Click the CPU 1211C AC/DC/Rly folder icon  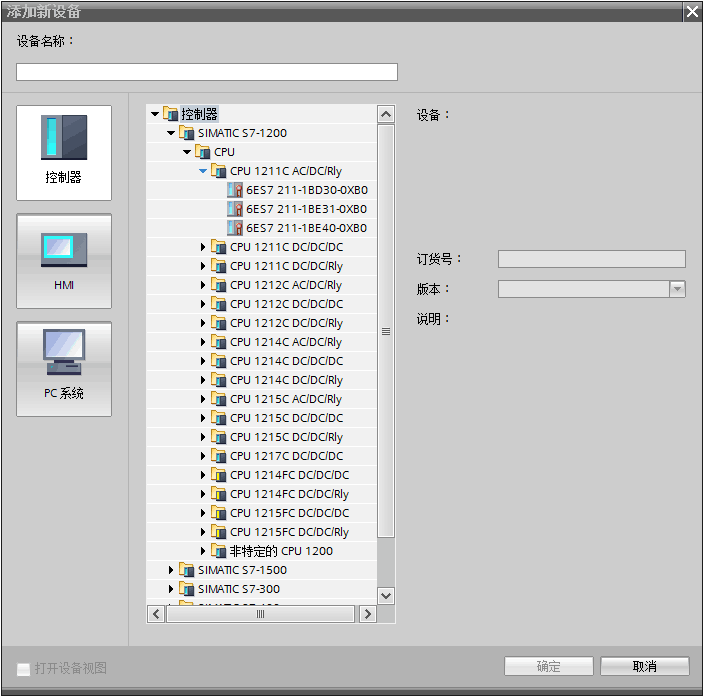219,171
